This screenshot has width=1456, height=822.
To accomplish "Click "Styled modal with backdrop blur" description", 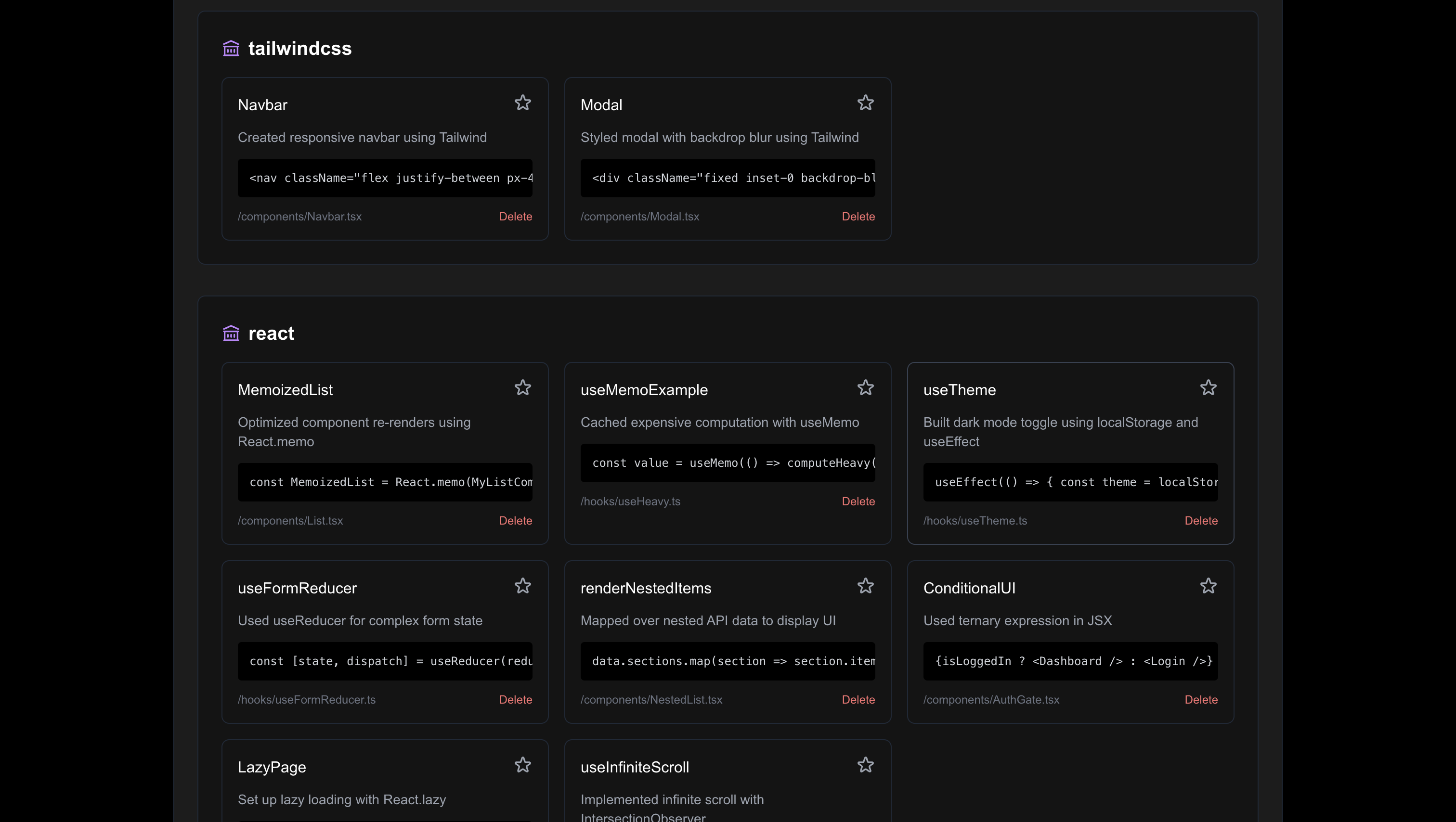I will click(x=719, y=137).
